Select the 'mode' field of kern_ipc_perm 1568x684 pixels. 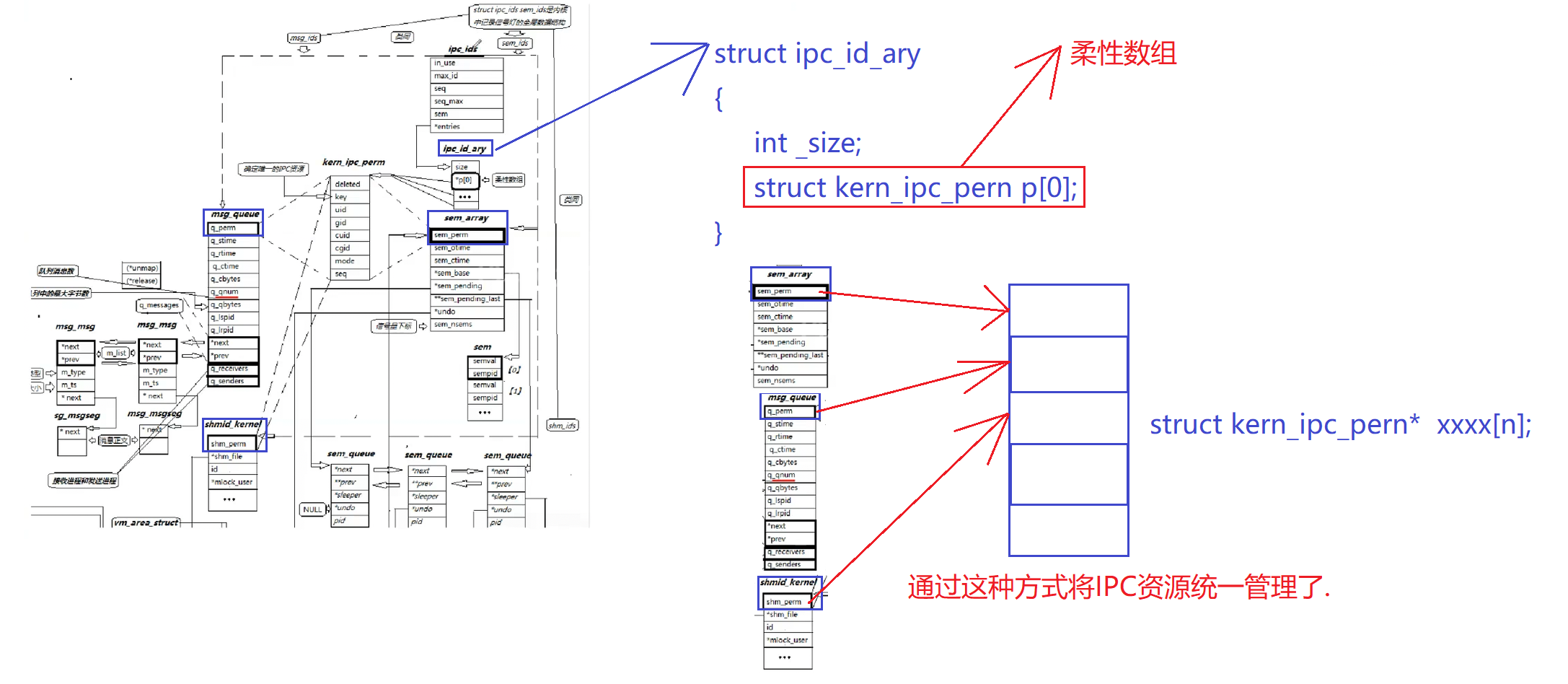coord(351,261)
